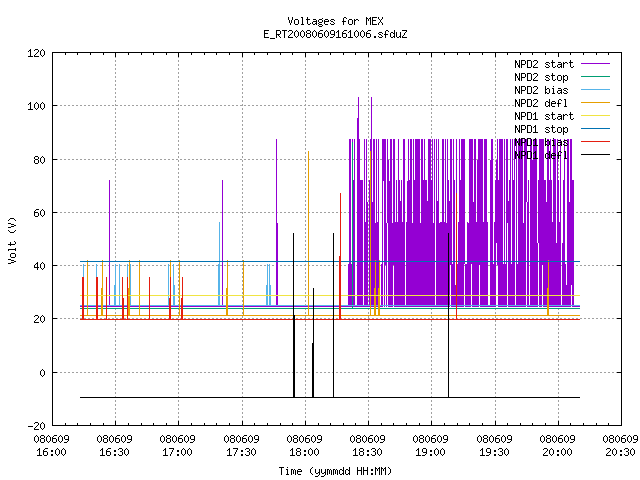The width and height of the screenshot is (640, 480).
Task: Click y-axis tick value 100
Action: pyautogui.click(x=36, y=106)
